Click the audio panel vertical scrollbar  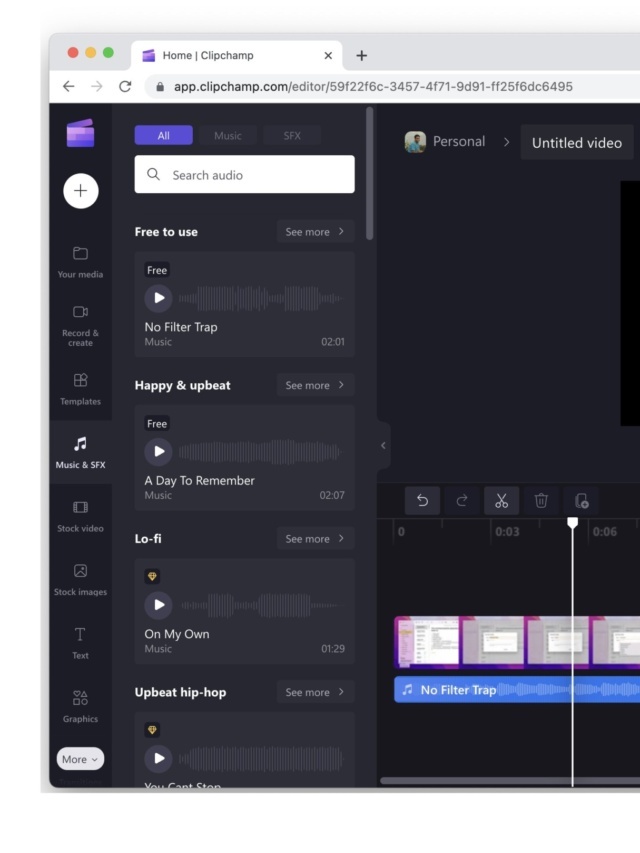point(370,174)
